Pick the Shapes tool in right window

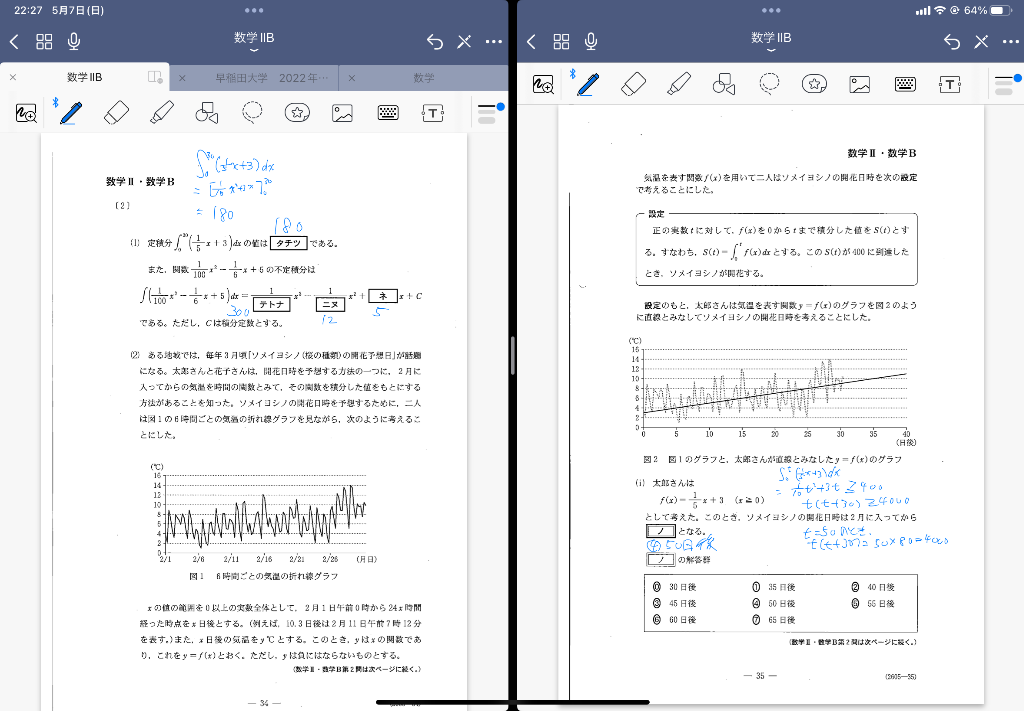coord(723,84)
